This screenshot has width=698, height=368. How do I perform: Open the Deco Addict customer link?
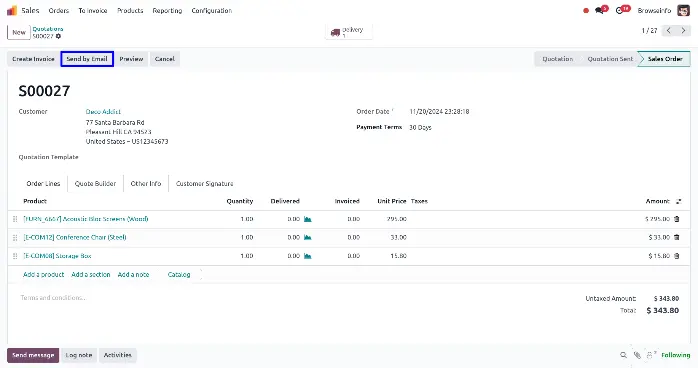[x=103, y=112]
